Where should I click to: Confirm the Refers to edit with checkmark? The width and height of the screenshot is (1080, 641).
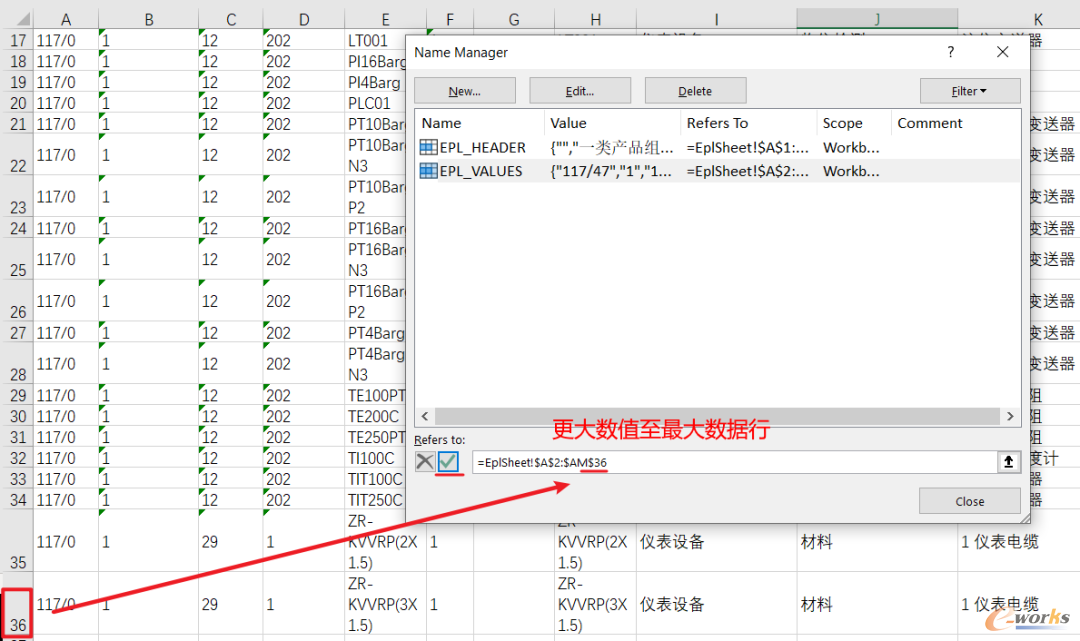448,461
